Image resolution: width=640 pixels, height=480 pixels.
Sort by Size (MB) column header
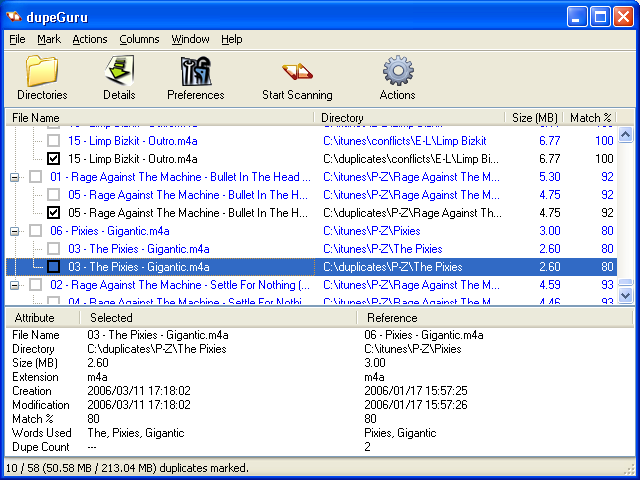pyautogui.click(x=534, y=118)
